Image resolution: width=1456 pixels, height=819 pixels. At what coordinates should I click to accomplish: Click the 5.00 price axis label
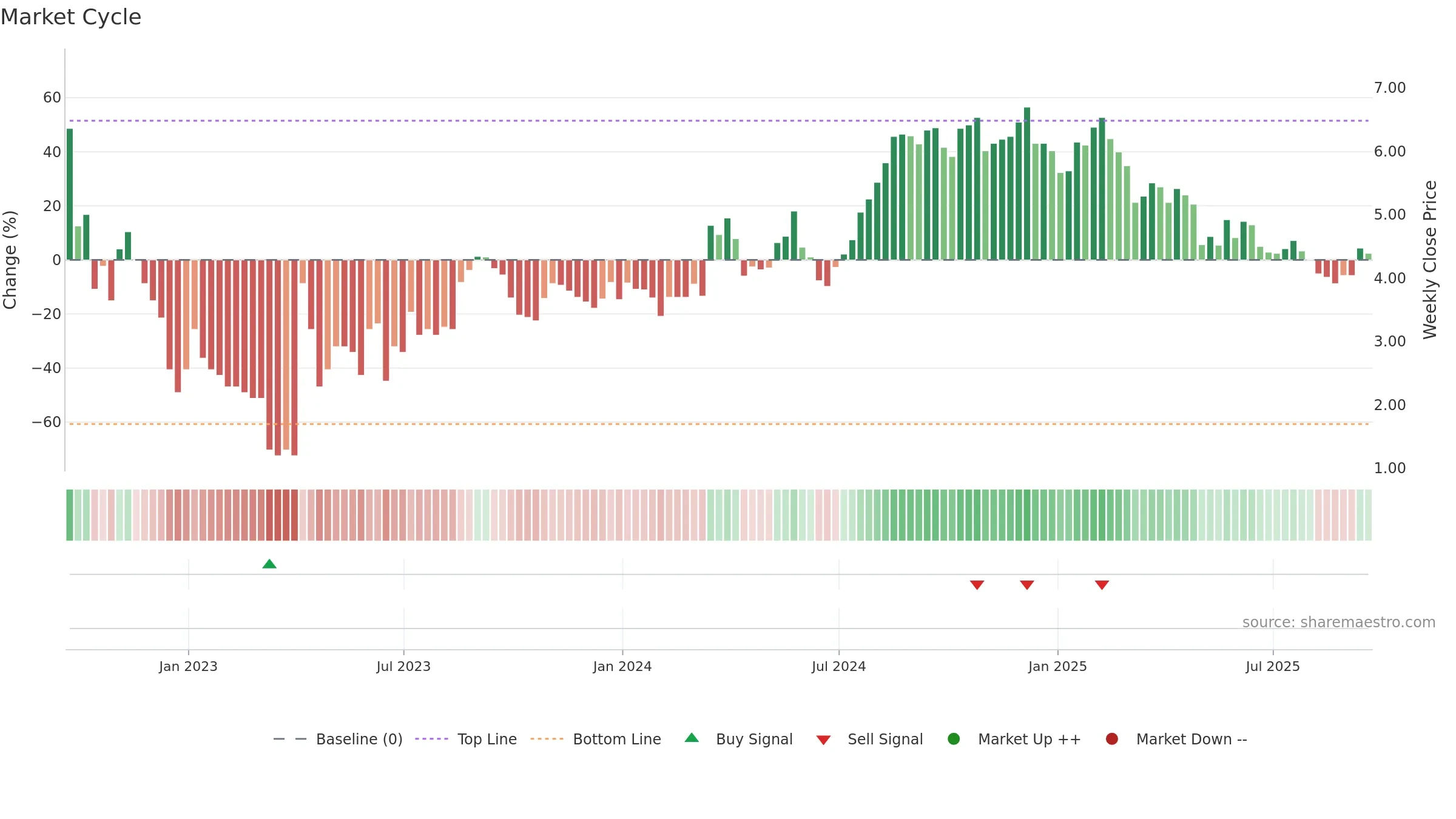click(x=1390, y=215)
